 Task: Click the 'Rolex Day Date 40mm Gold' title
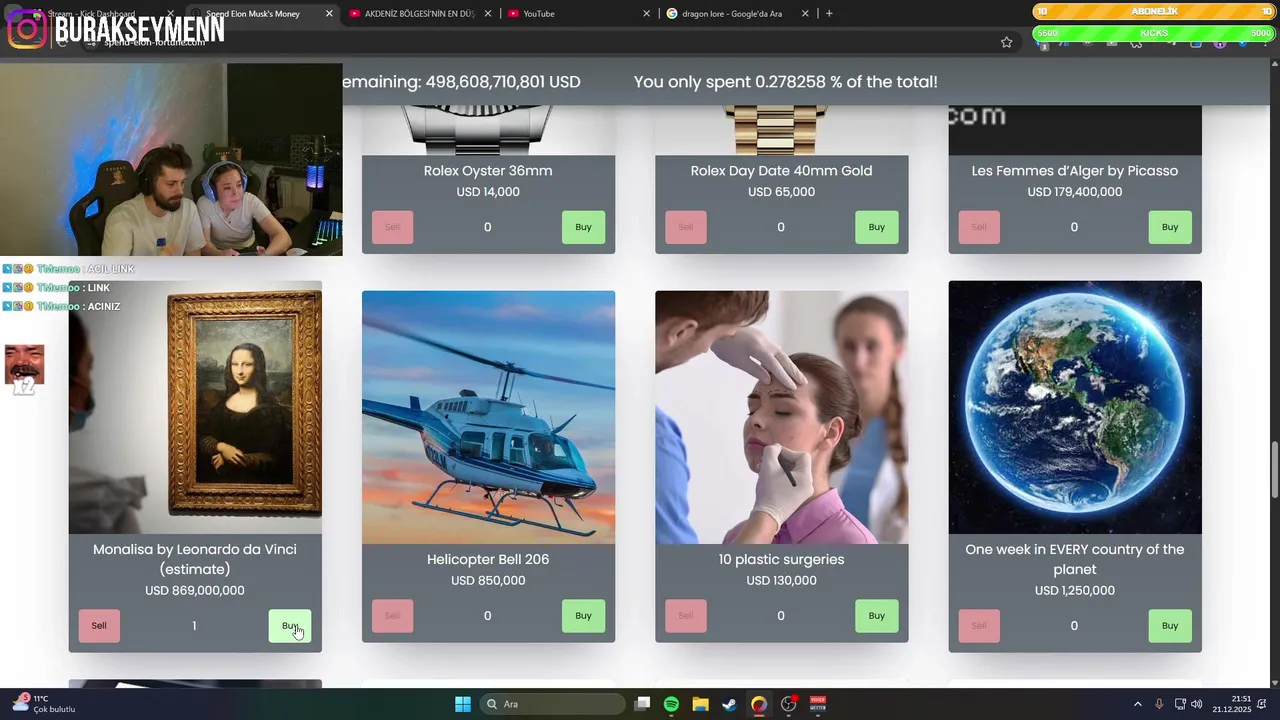click(781, 171)
